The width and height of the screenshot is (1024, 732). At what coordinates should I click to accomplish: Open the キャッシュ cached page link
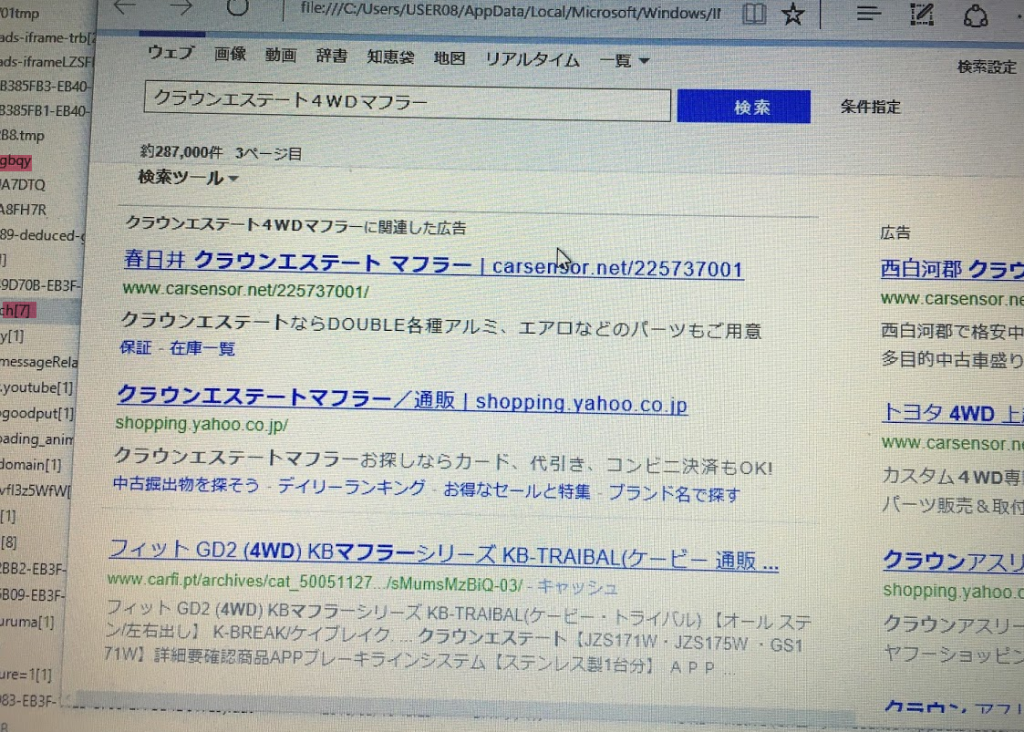coord(577,588)
